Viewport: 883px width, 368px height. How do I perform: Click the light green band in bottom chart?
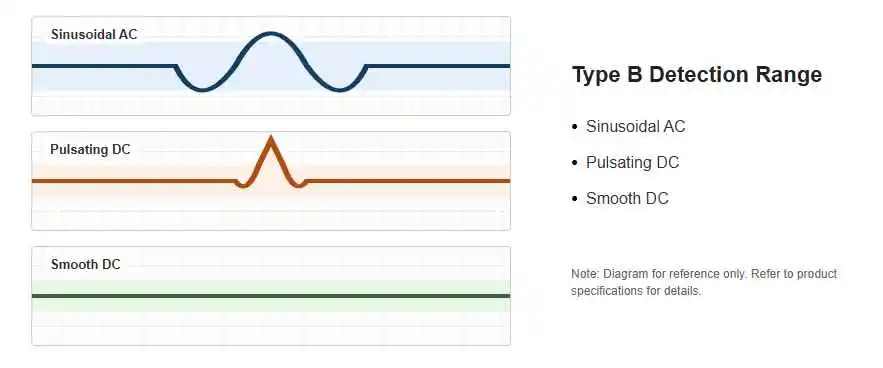pos(271,304)
